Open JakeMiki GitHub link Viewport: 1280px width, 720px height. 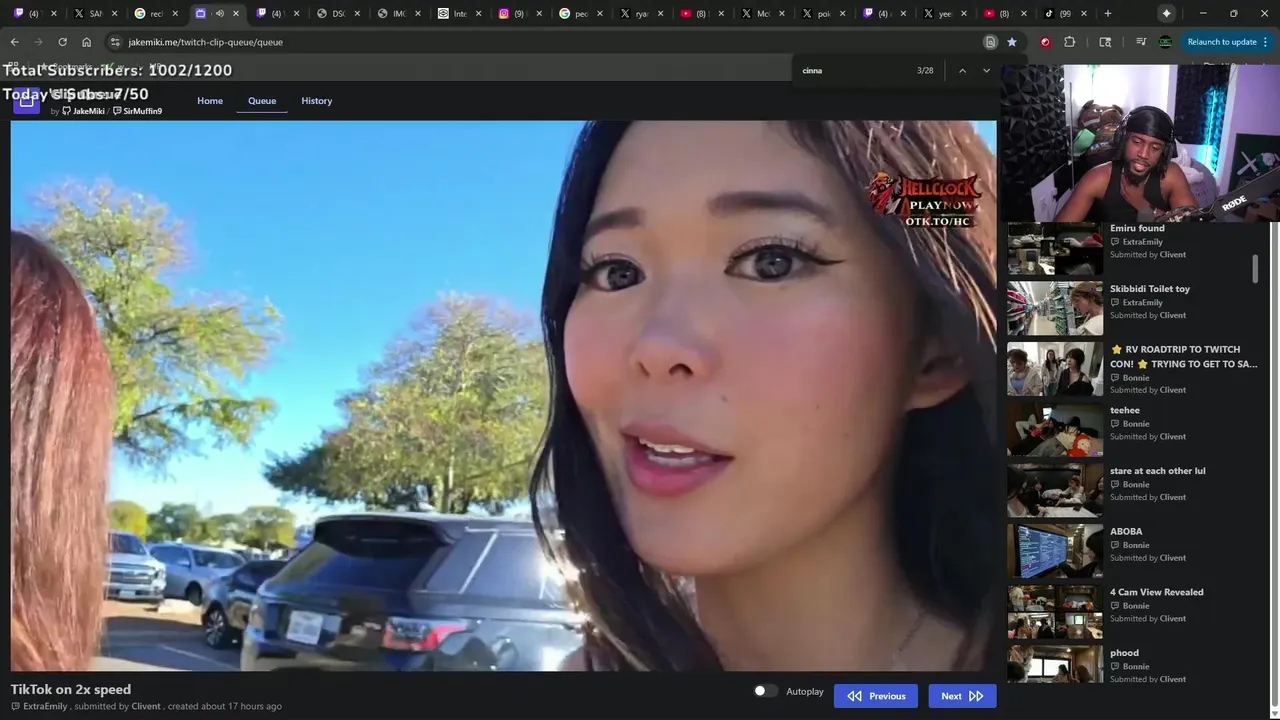84,111
